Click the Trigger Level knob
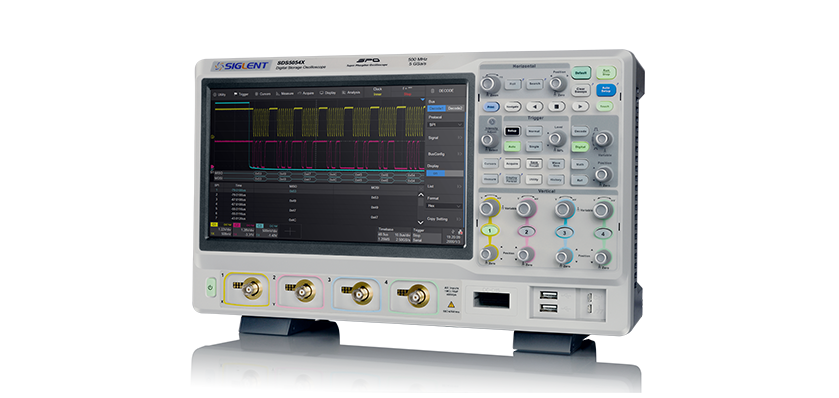The image size is (839, 398). (x=557, y=138)
